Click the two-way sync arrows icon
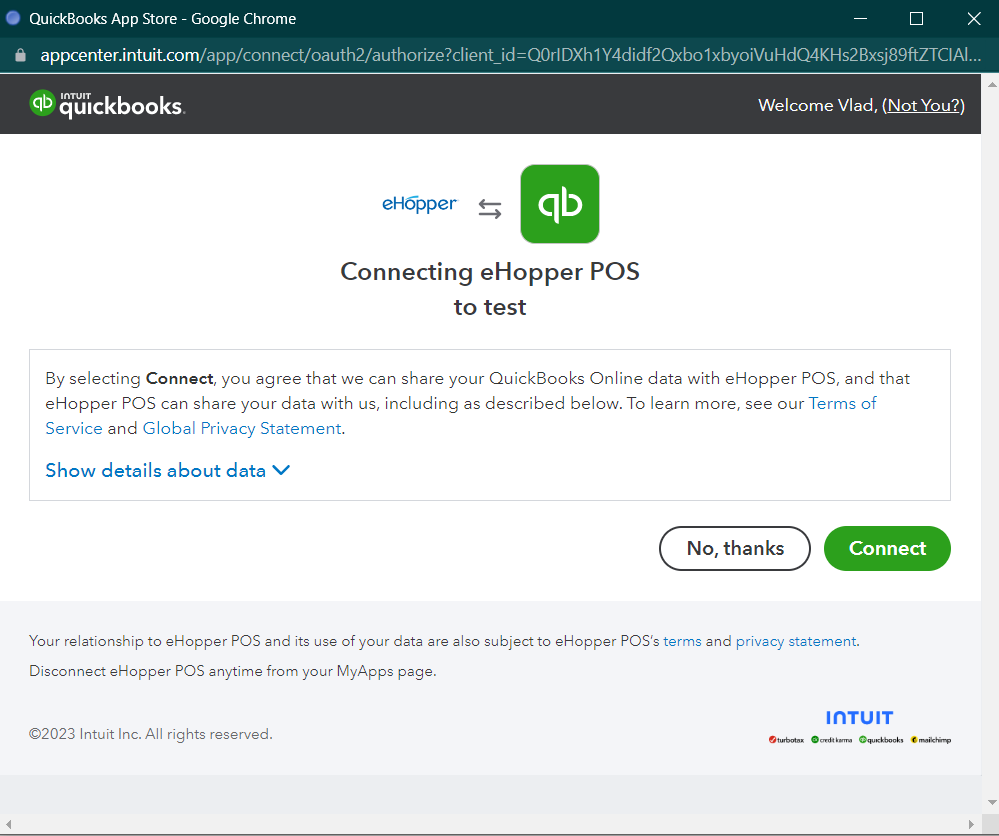This screenshot has width=999, height=836. click(490, 209)
